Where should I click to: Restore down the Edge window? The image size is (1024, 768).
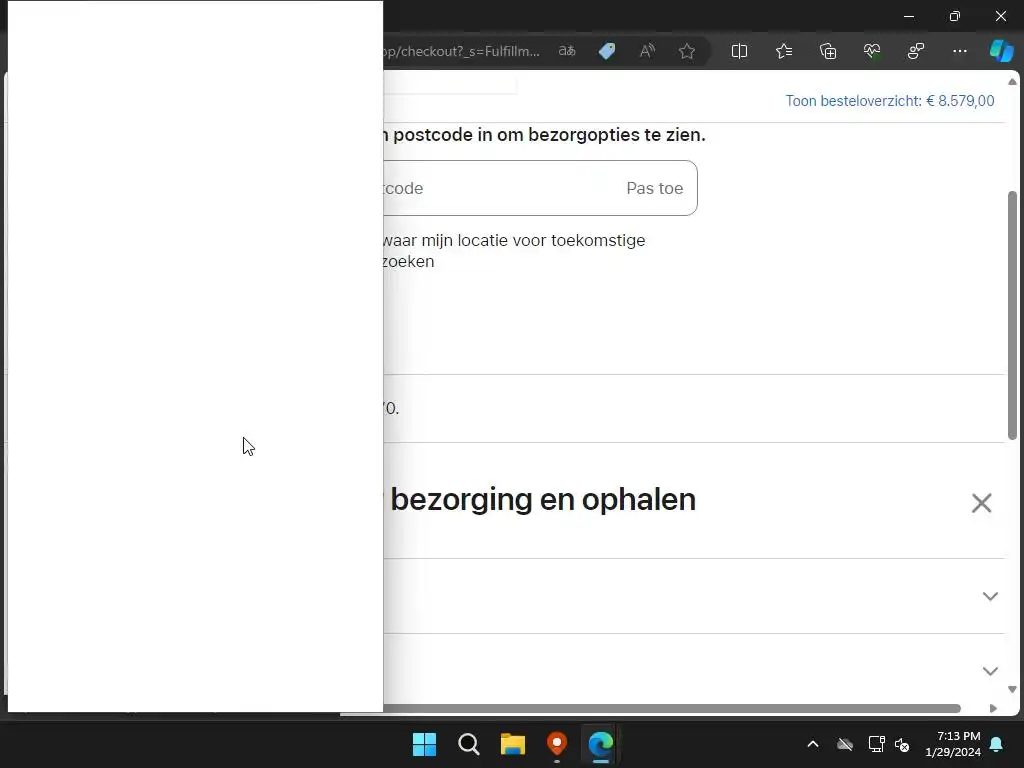pos(955,16)
